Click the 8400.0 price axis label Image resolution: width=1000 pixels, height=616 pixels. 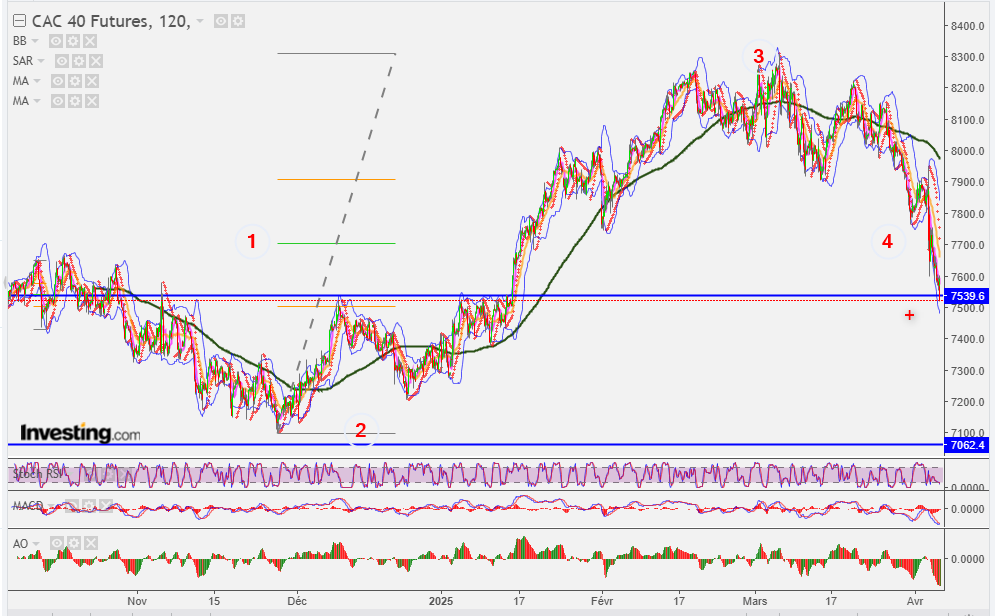(x=967, y=26)
